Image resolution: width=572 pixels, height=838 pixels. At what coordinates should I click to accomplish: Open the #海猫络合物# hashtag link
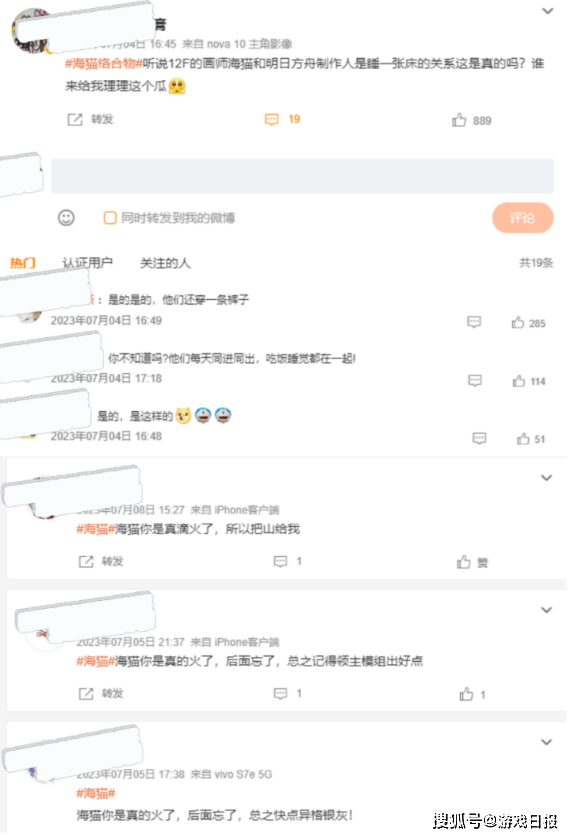104,64
